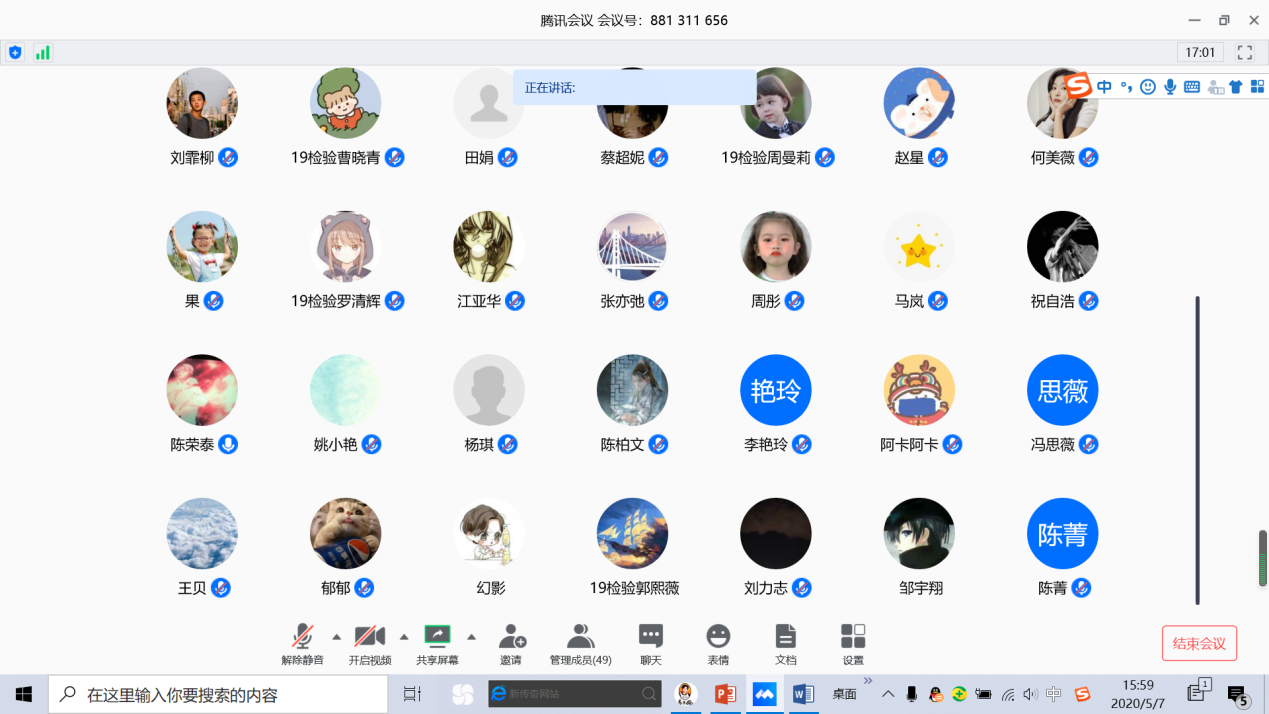Image resolution: width=1269 pixels, height=714 pixels.
Task: Turn on camera with 开启视频 button
Action: click(369, 643)
